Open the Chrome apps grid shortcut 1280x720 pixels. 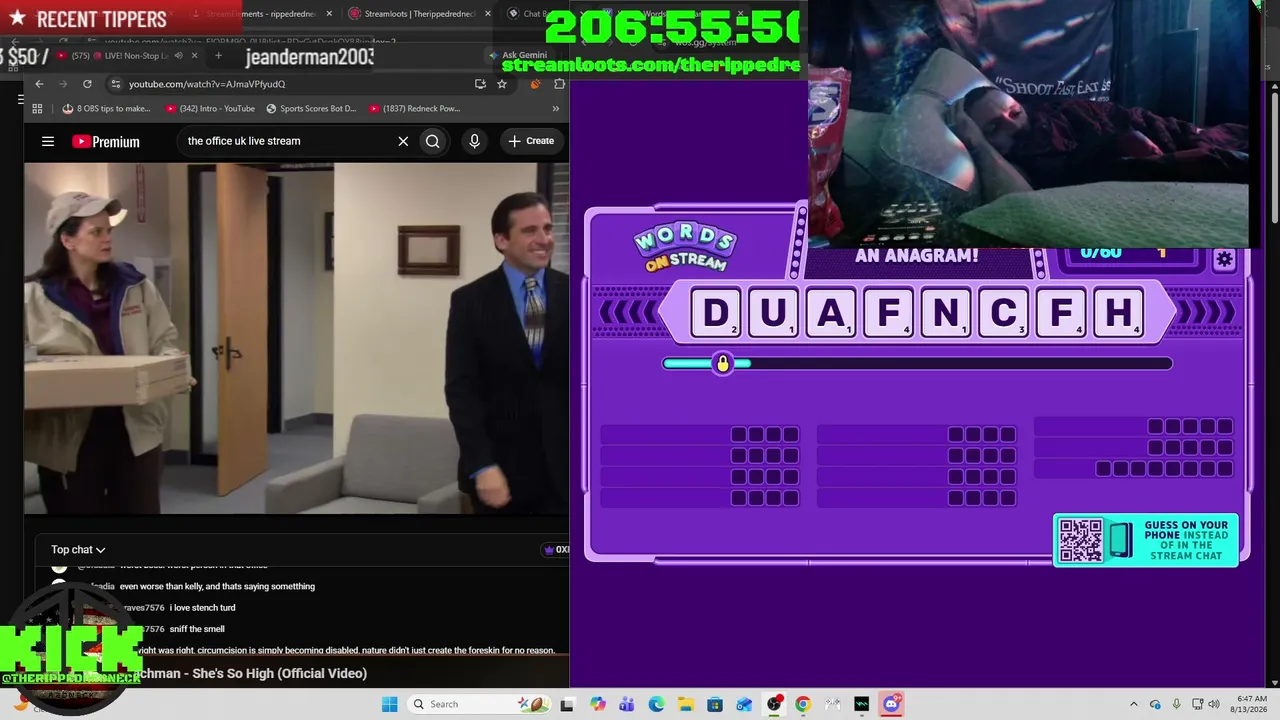click(37, 108)
